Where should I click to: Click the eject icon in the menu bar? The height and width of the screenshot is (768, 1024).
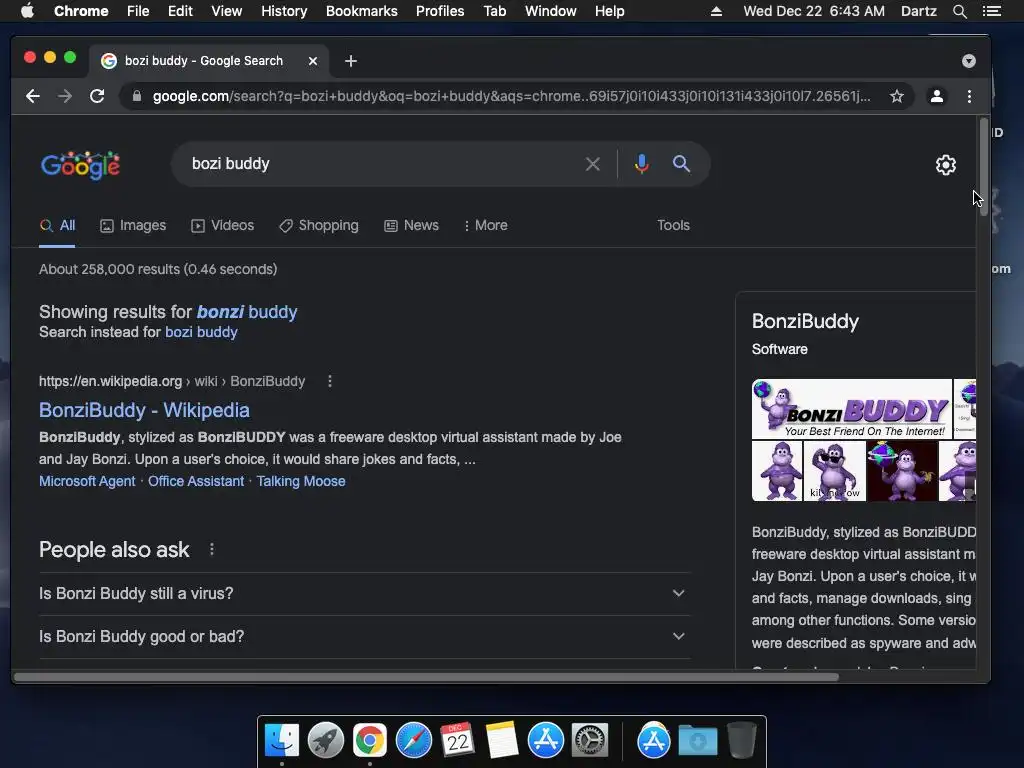[716, 11]
